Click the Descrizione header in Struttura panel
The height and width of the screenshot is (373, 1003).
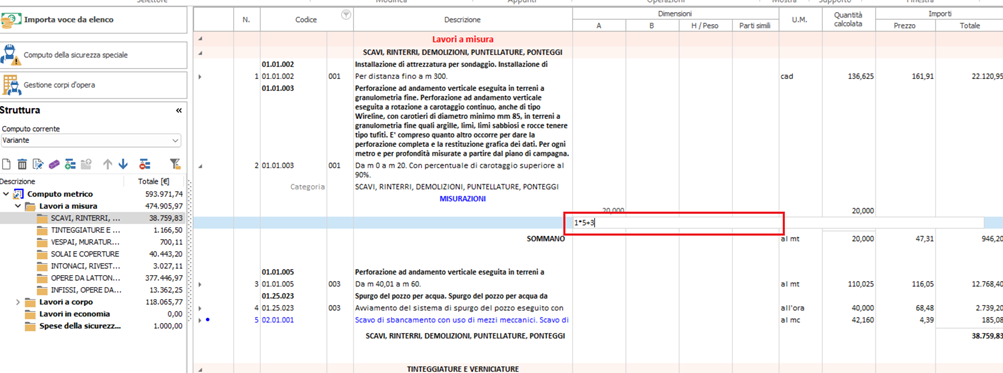pyautogui.click(x=17, y=182)
